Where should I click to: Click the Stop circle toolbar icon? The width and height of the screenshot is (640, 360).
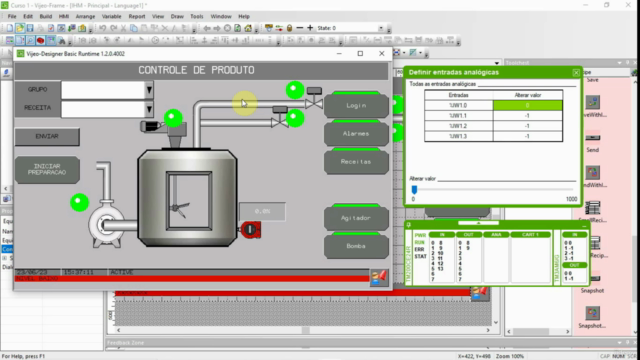tap(227, 28)
